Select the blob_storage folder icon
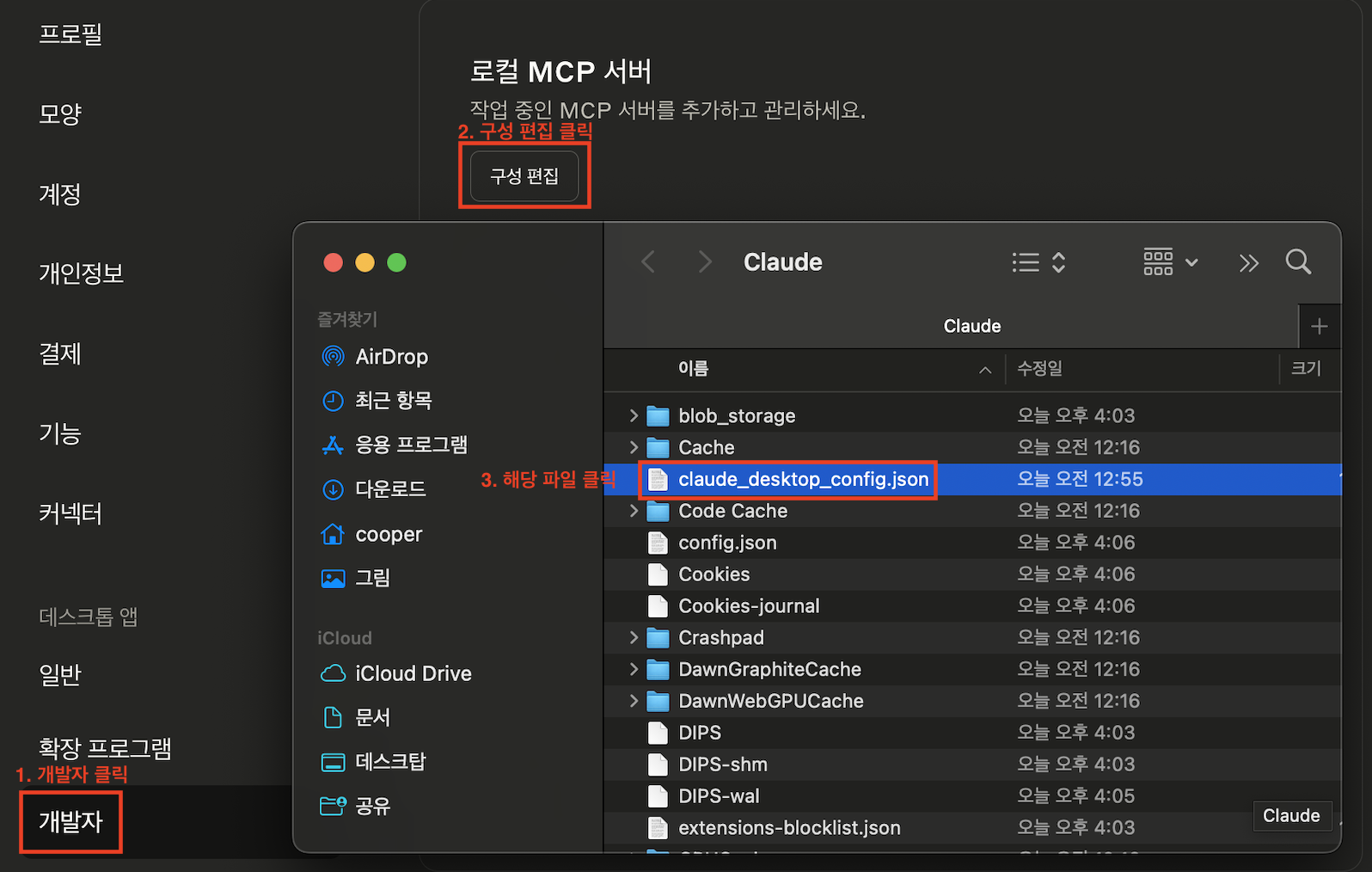This screenshot has height=872, width=1372. tap(658, 416)
